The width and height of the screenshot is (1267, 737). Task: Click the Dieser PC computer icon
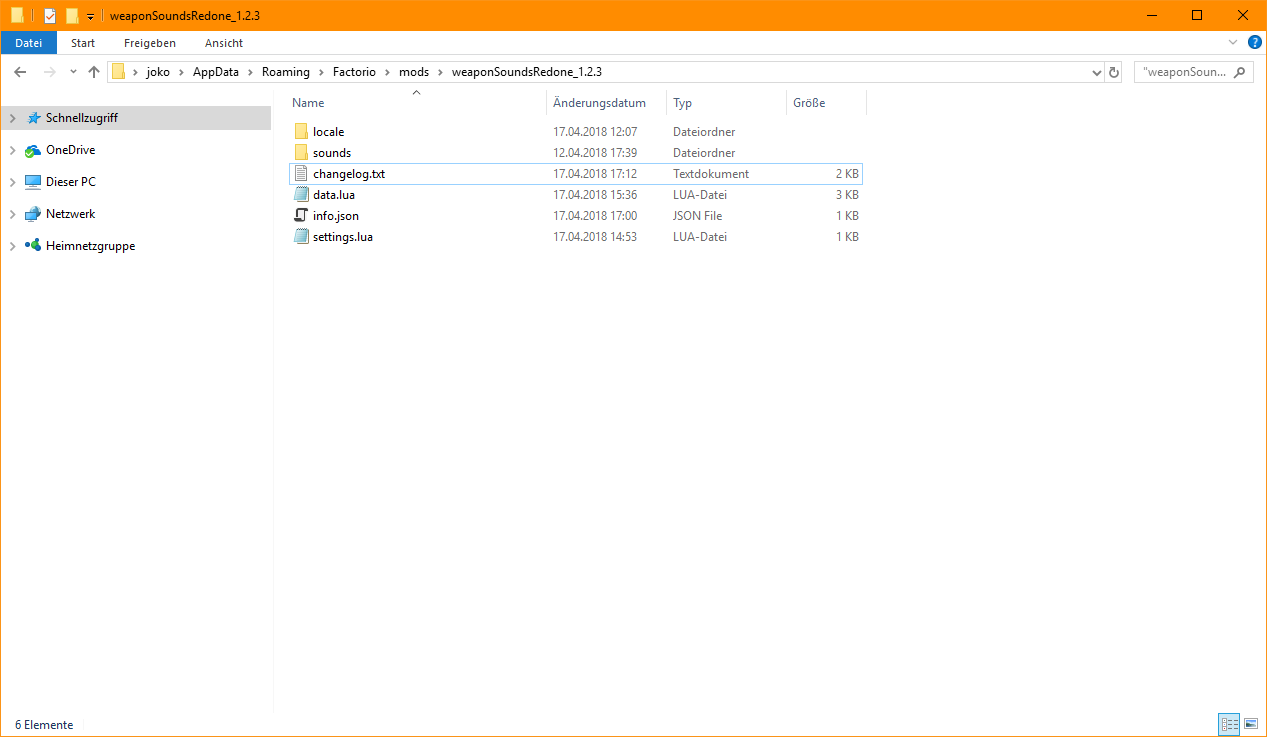click(x=33, y=182)
